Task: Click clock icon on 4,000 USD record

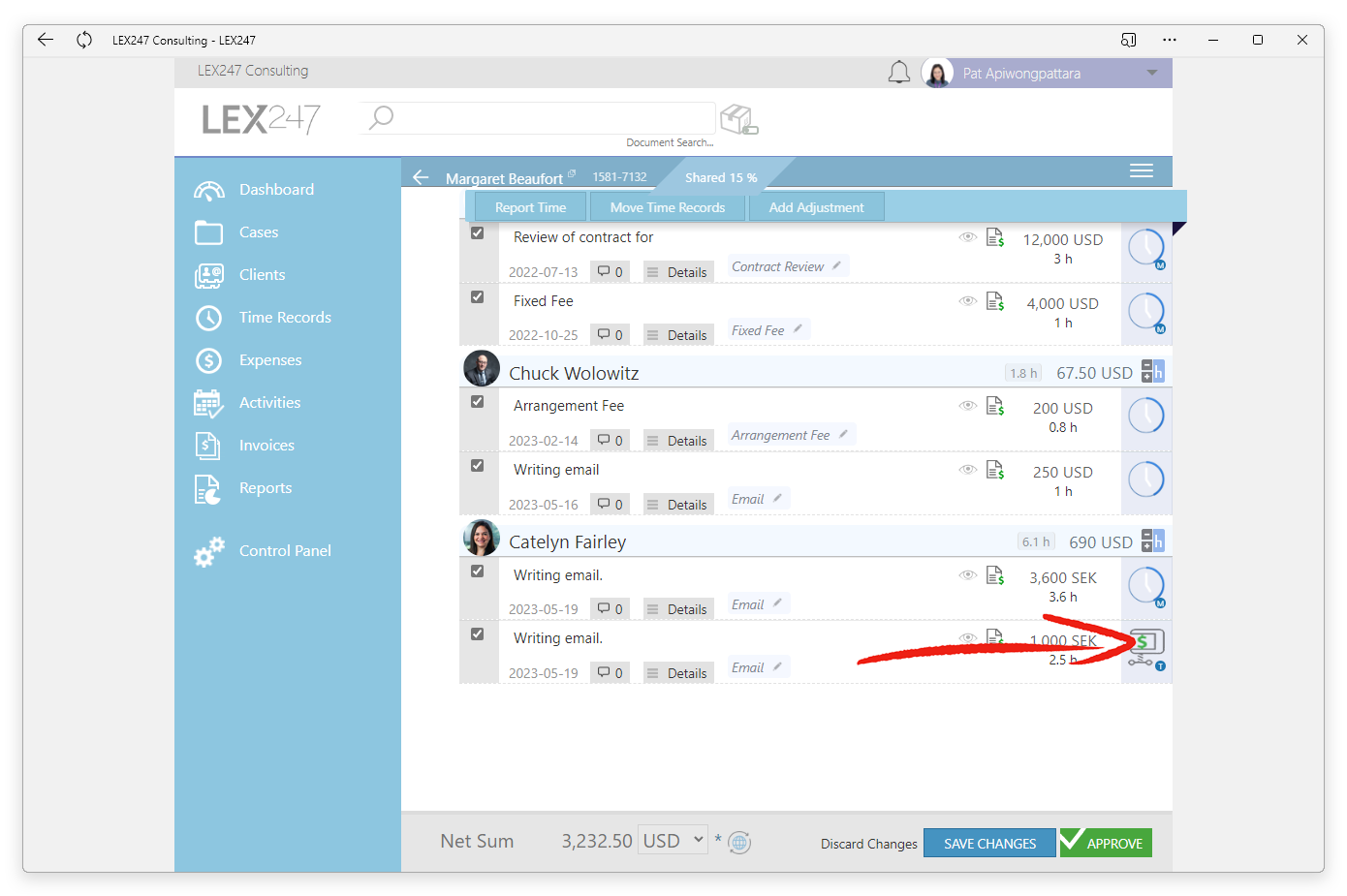Action: pos(1146,312)
